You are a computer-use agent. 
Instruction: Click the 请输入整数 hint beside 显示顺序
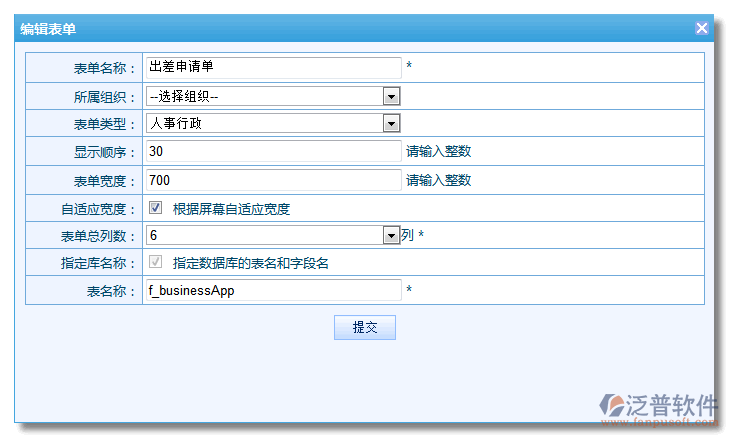pyautogui.click(x=438, y=151)
